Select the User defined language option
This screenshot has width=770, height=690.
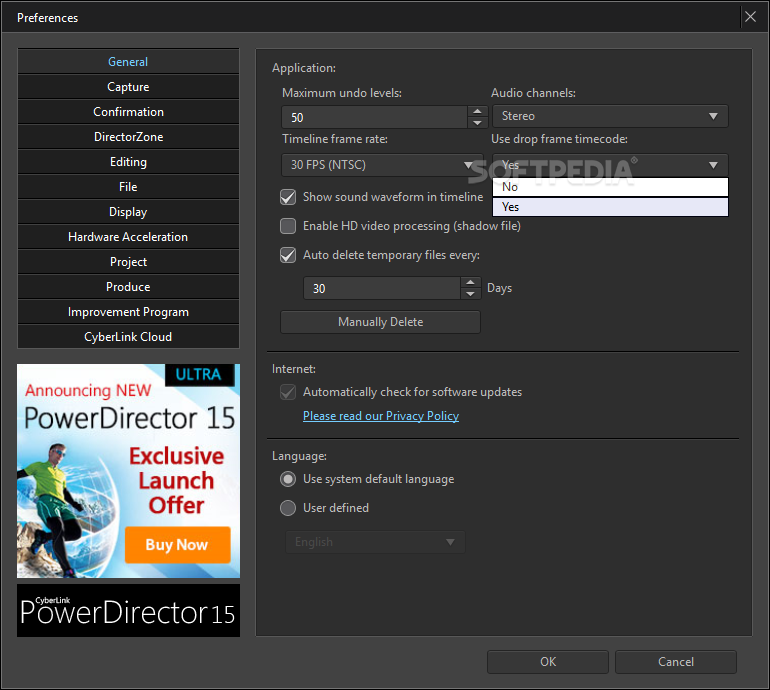tap(288, 508)
